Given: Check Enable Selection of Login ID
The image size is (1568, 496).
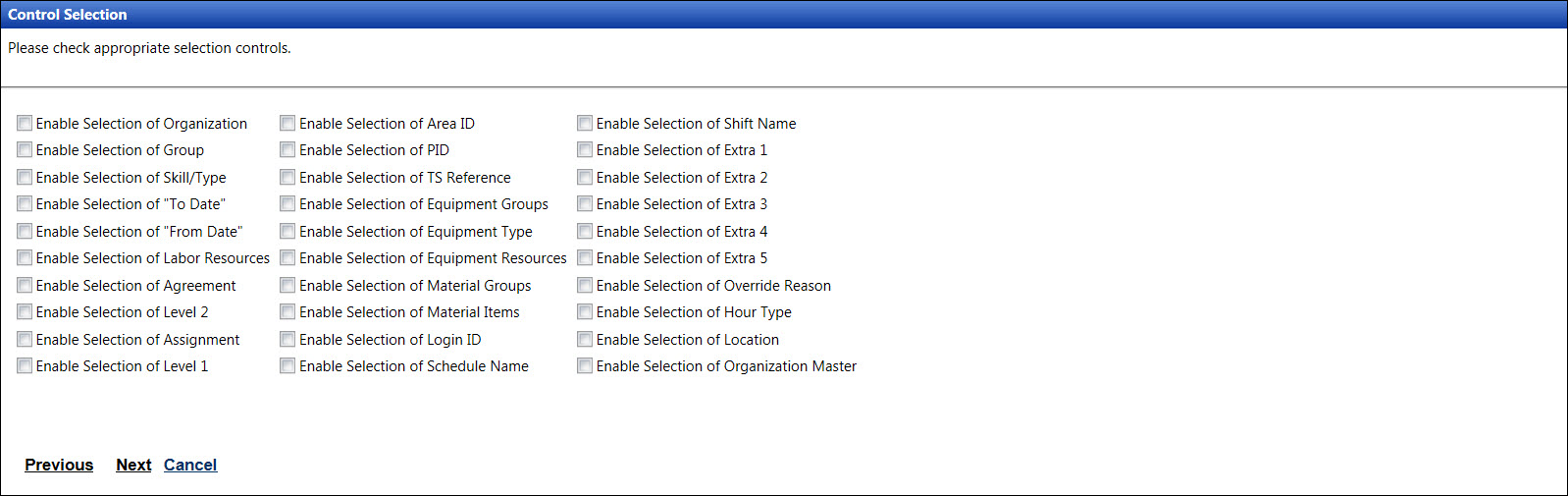Looking at the screenshot, I should tap(287, 340).
